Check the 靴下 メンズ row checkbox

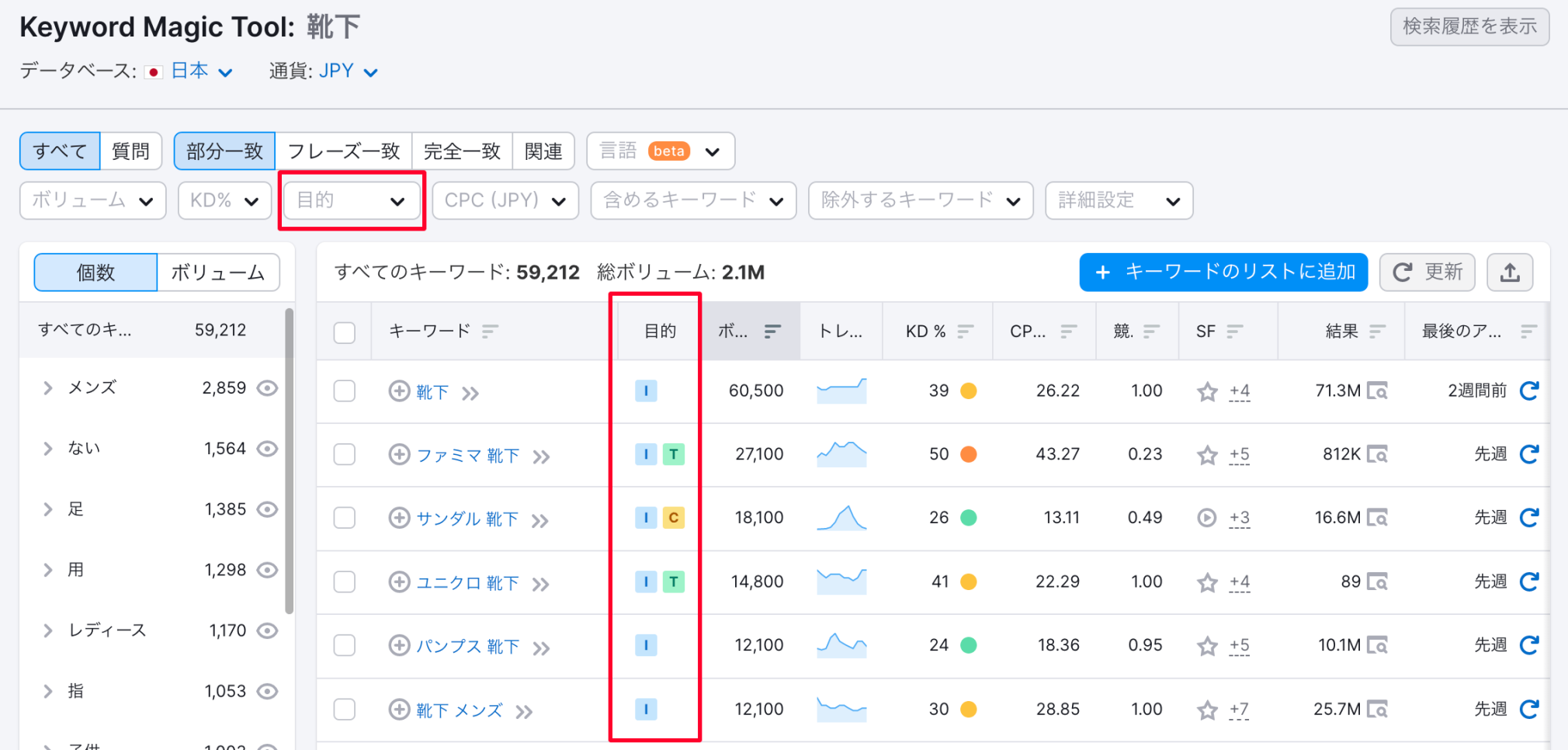click(345, 709)
